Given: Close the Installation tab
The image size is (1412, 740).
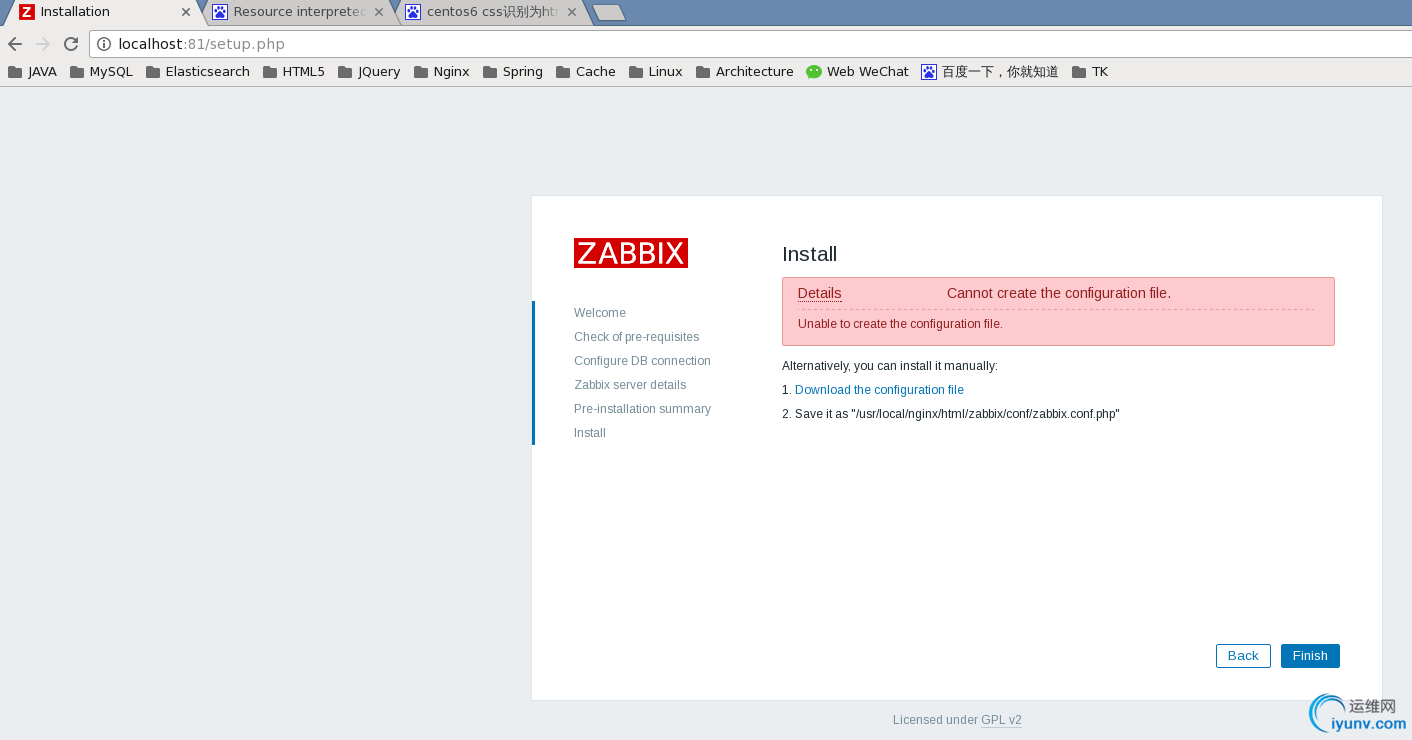Looking at the screenshot, I should coord(186,12).
